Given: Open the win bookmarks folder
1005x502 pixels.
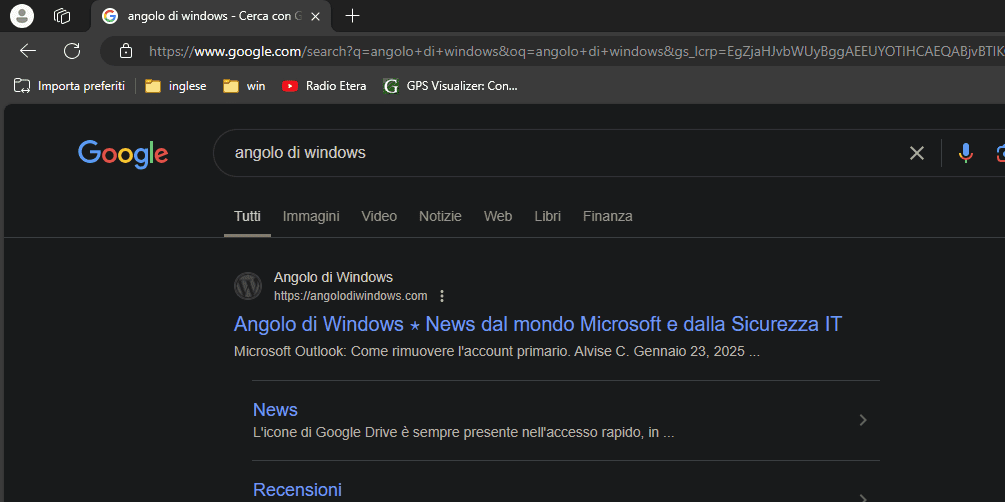Looking at the screenshot, I should [244, 86].
